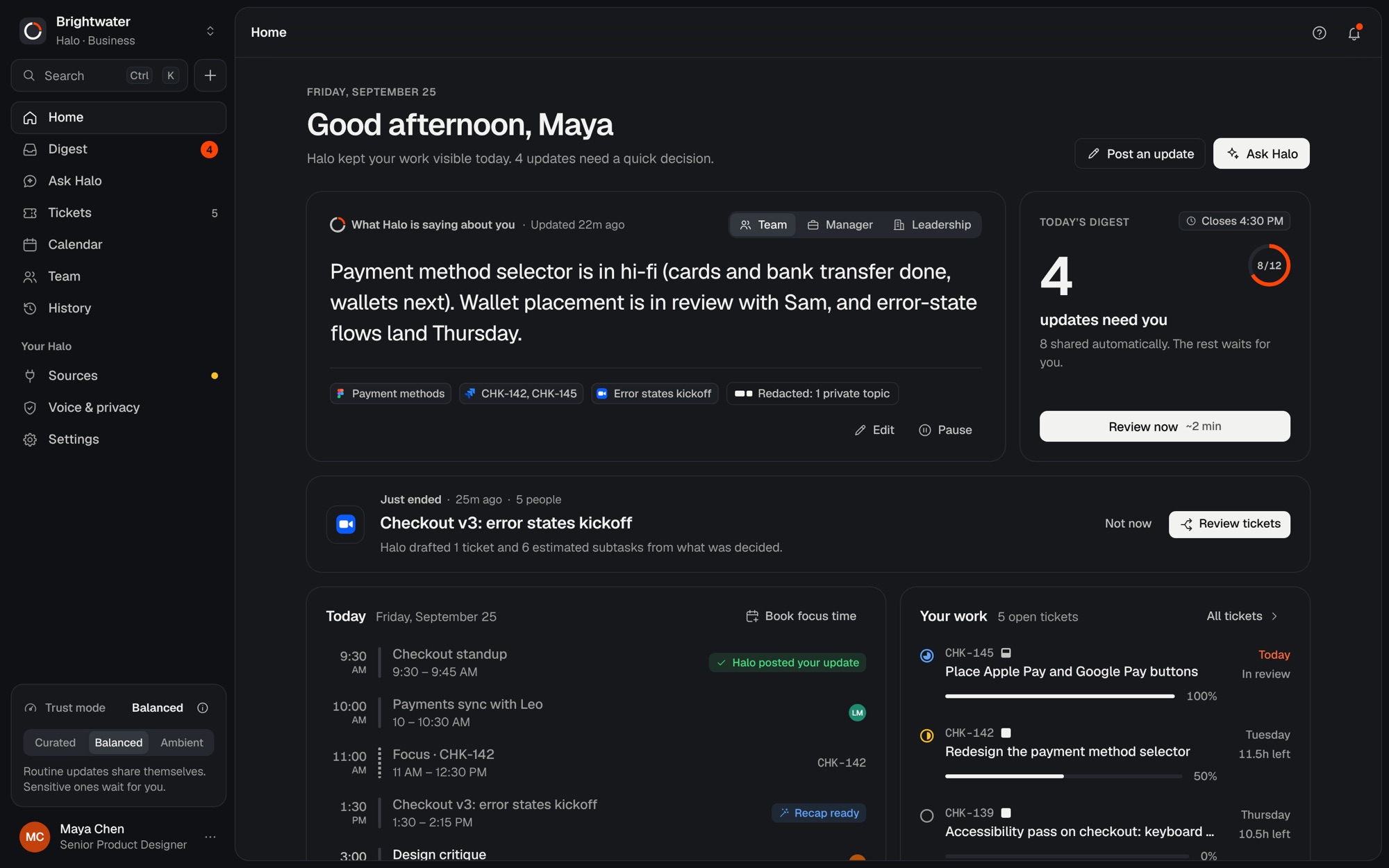The image size is (1389, 868).
Task: Open Digest in the sidebar
Action: (119, 149)
